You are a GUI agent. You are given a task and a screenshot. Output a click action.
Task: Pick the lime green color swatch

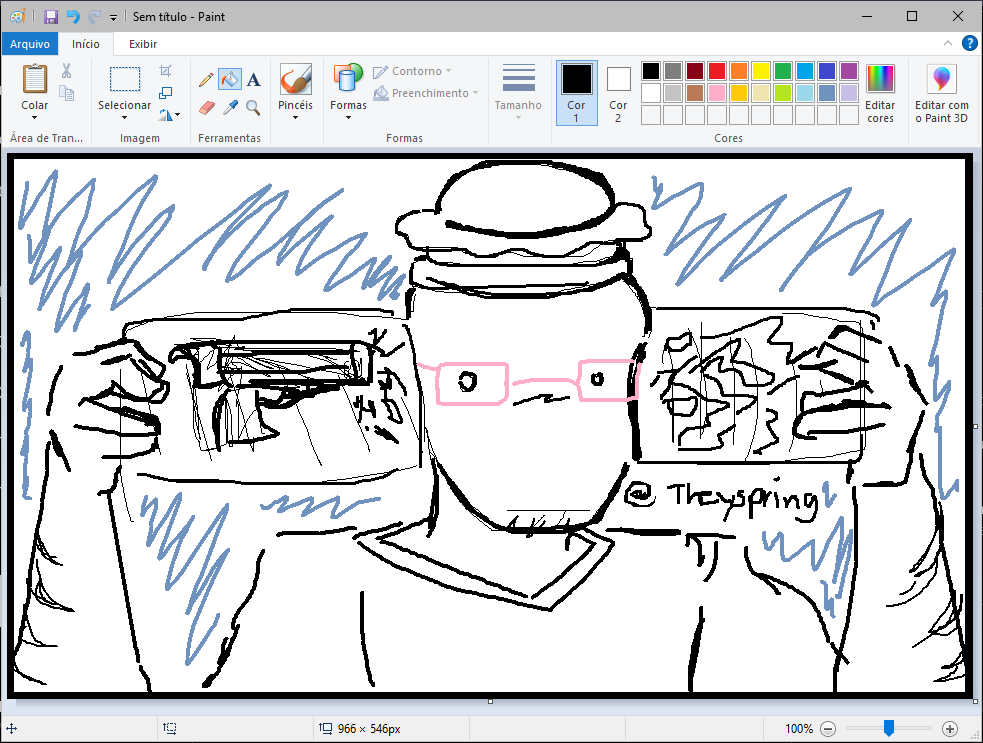coord(782,93)
